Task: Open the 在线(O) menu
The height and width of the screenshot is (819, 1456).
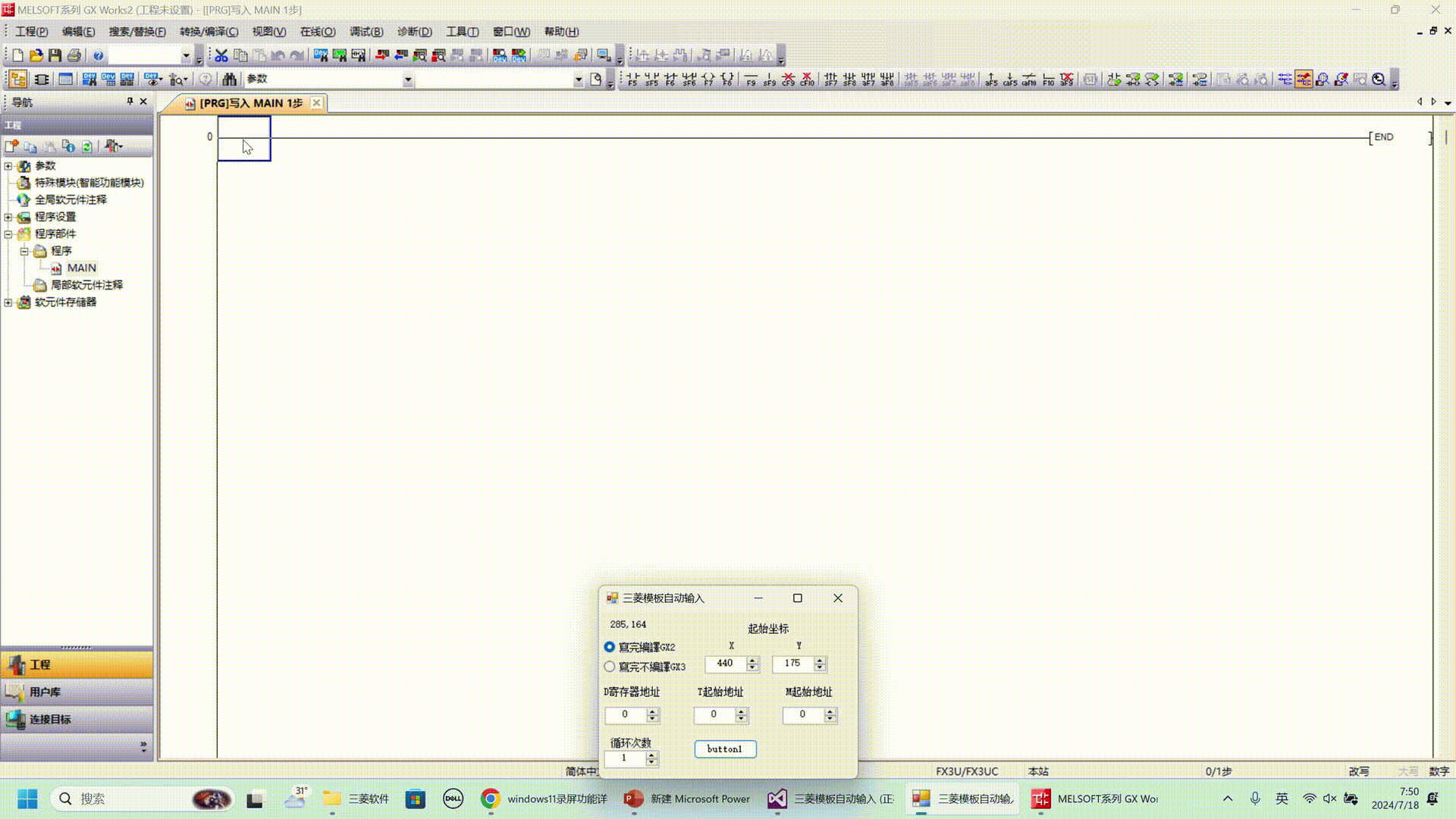Action: (317, 32)
